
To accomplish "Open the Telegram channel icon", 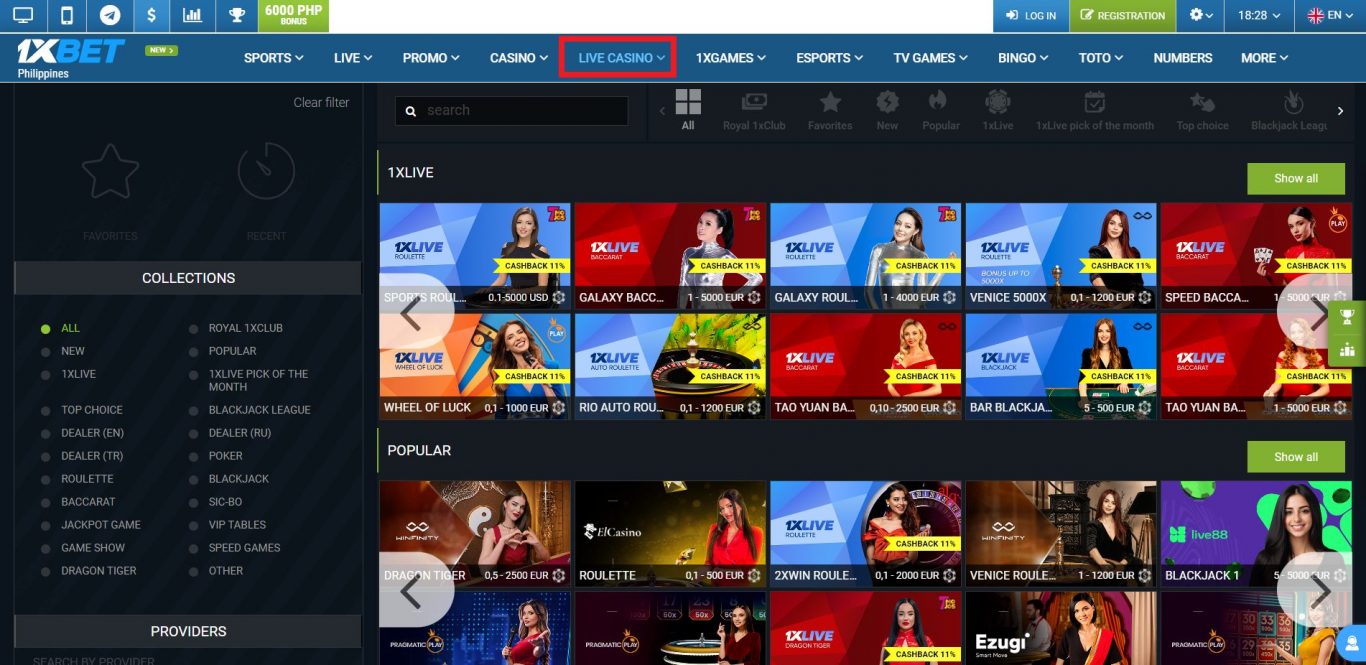I will tap(110, 16).
